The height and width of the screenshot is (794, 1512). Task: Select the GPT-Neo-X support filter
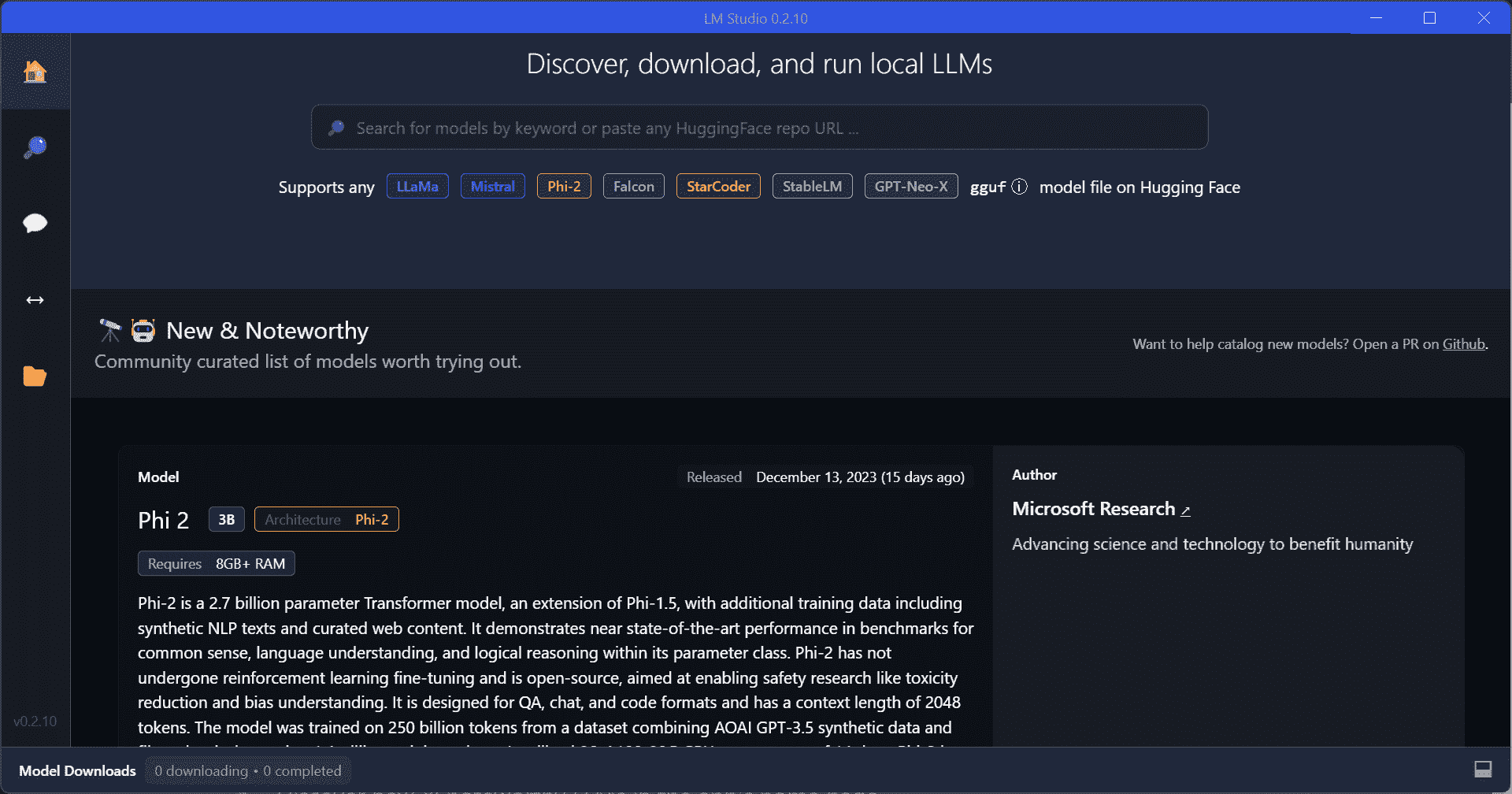pos(910,186)
